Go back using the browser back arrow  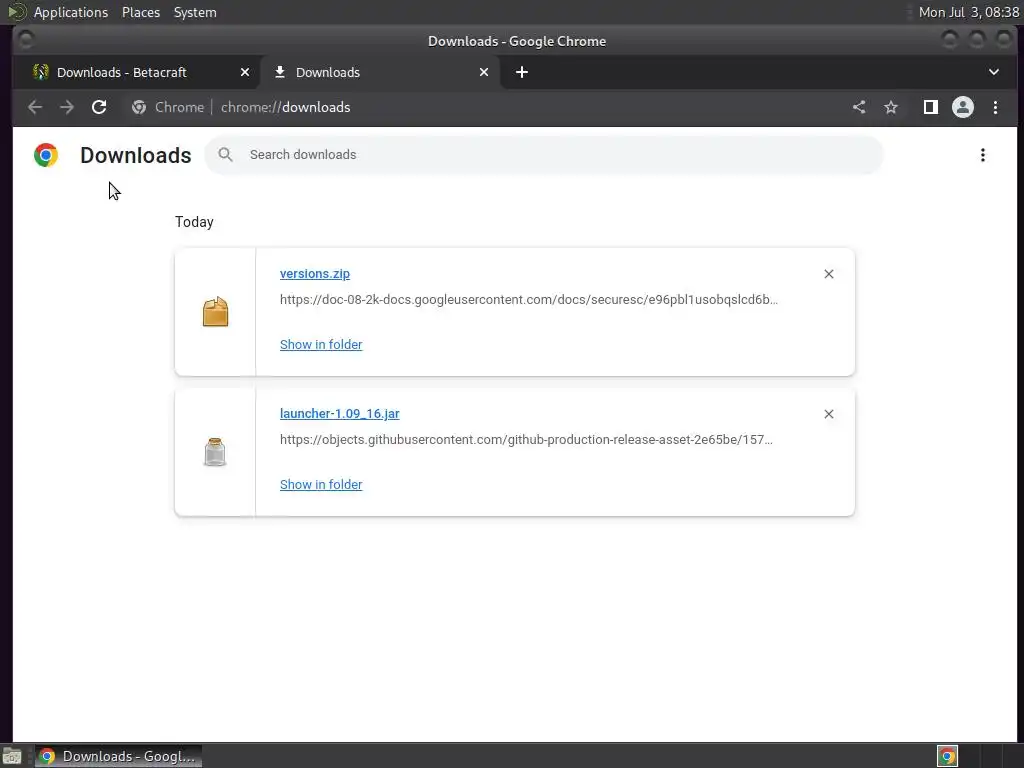coord(35,107)
